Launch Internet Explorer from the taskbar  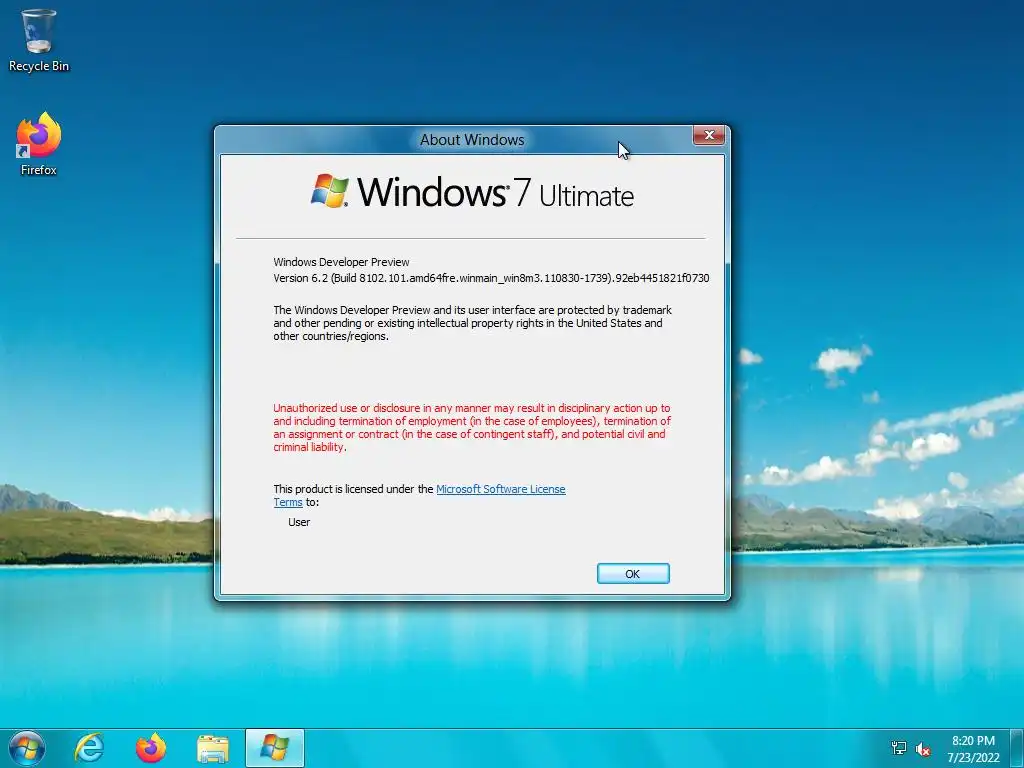point(89,748)
